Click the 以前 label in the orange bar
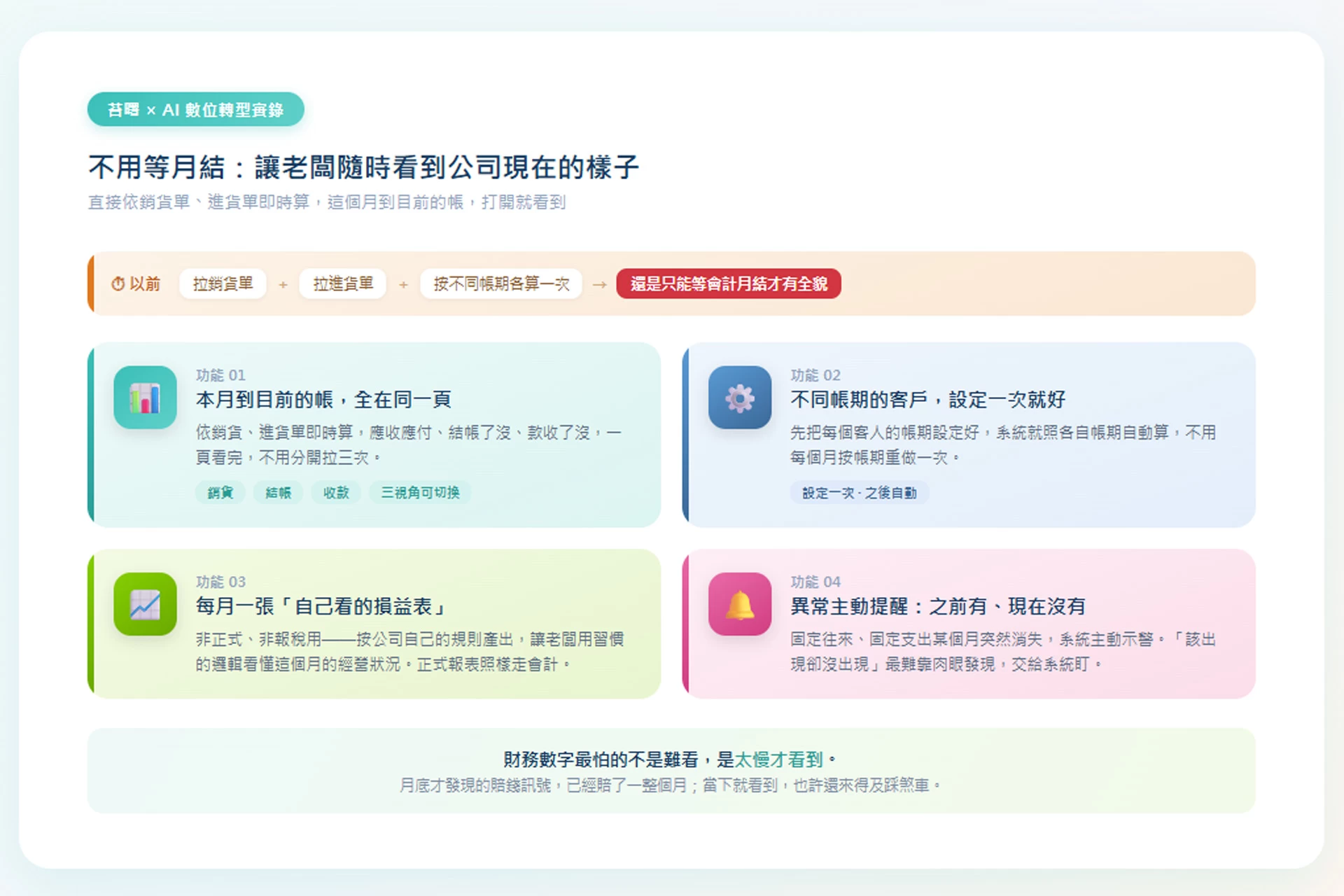Screen dimensions: 1344x896 (x=145, y=283)
